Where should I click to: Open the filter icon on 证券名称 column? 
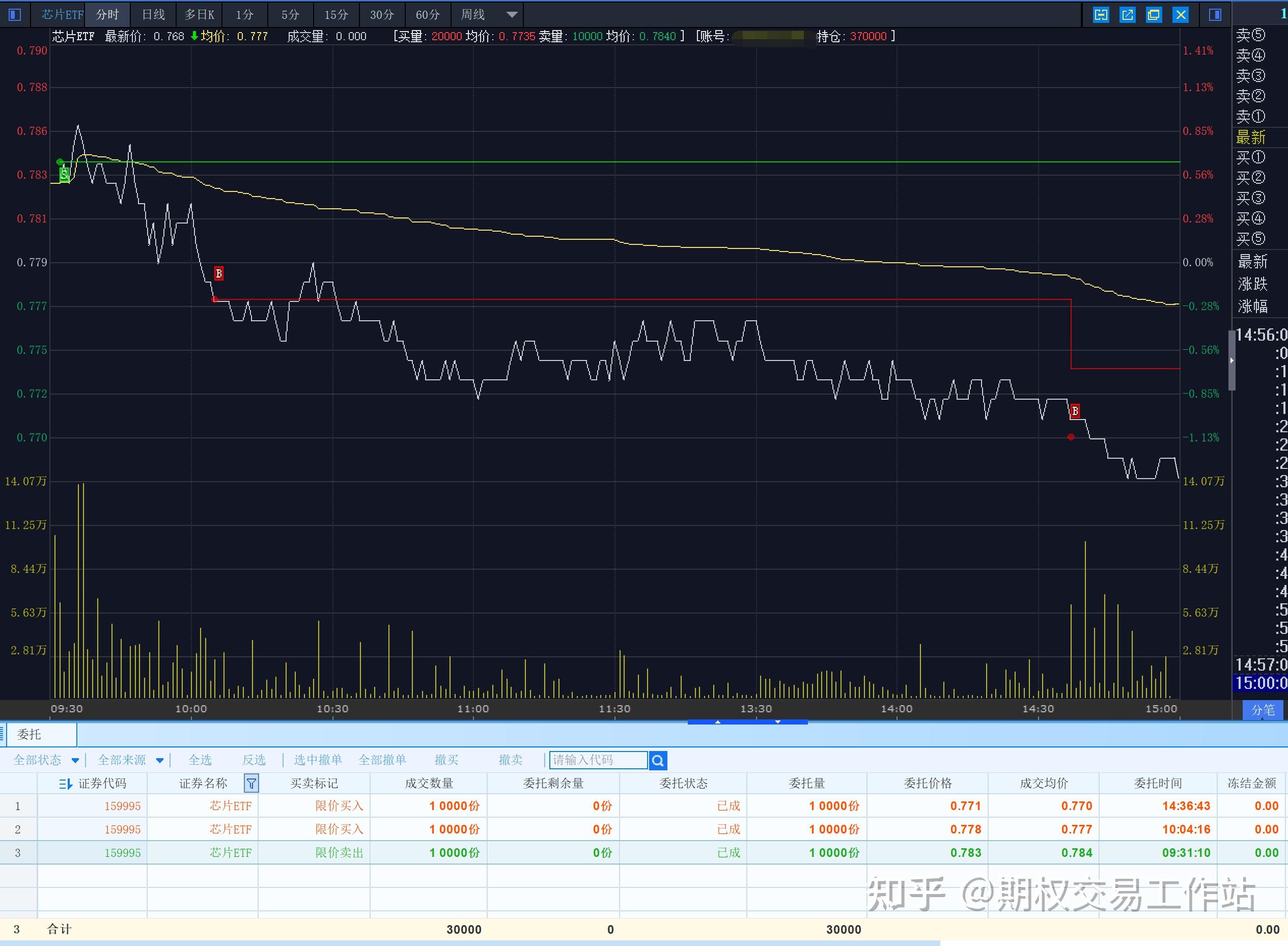(x=251, y=783)
